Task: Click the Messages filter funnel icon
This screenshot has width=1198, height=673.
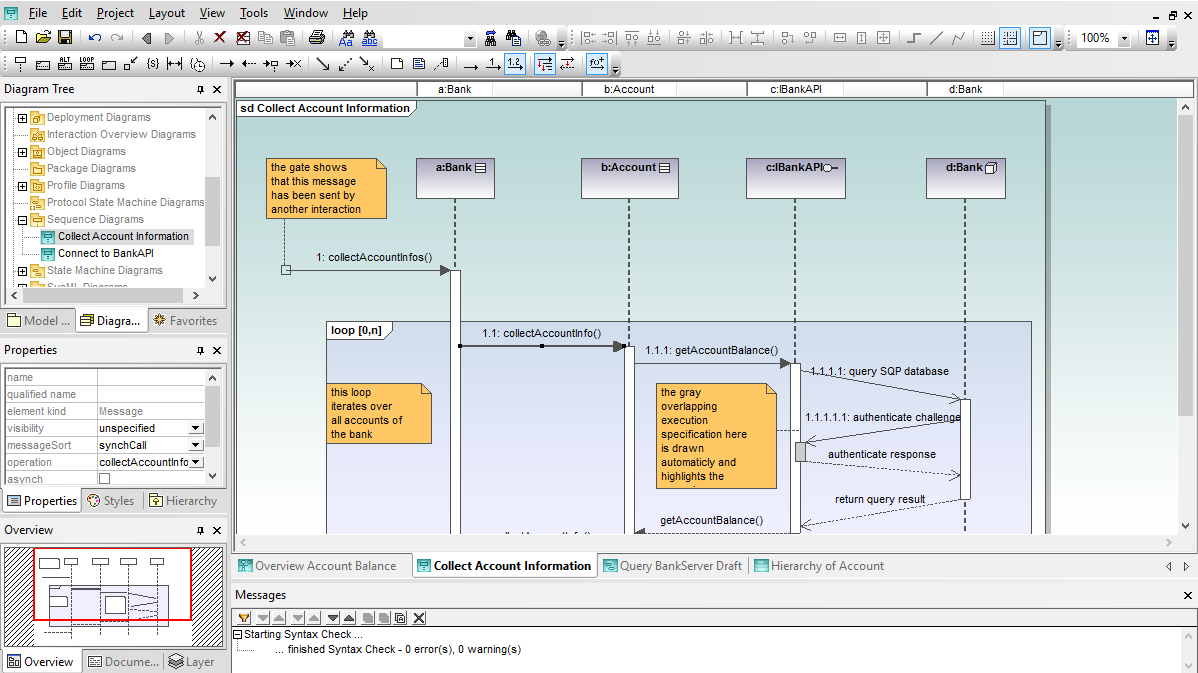Action: pos(244,618)
